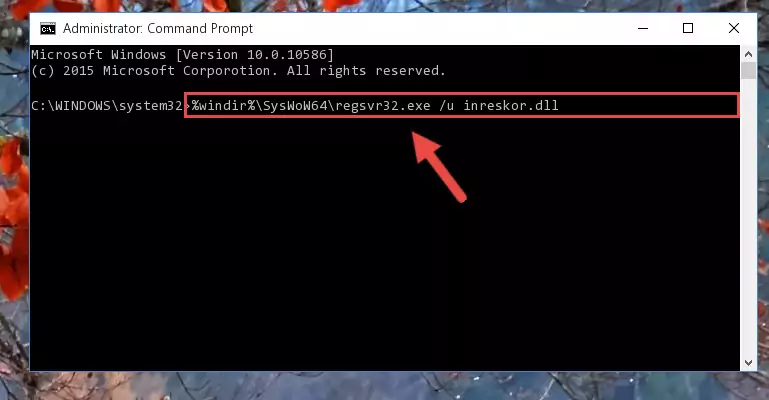The image size is (769, 400).
Task: Click the Administrator: Command Prompt title text
Action: coord(158,28)
